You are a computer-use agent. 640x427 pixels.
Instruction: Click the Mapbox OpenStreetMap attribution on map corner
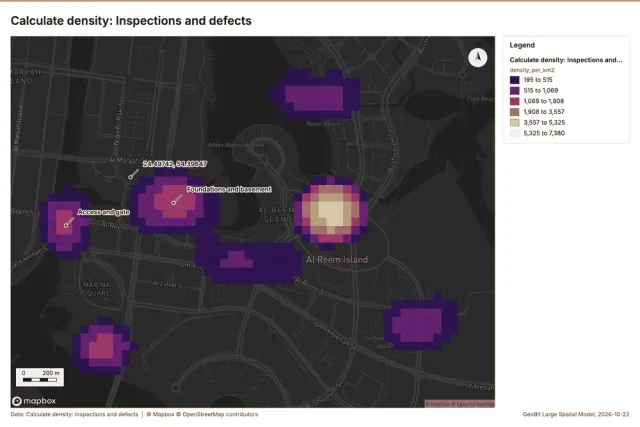point(460,404)
